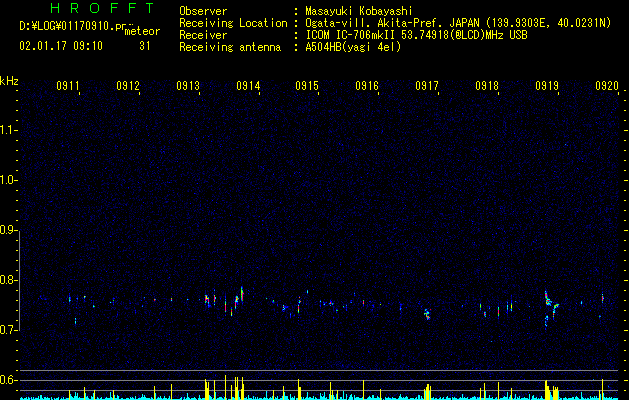
Task: Click the 'Observer' field label
Action: pyautogui.click(x=203, y=11)
